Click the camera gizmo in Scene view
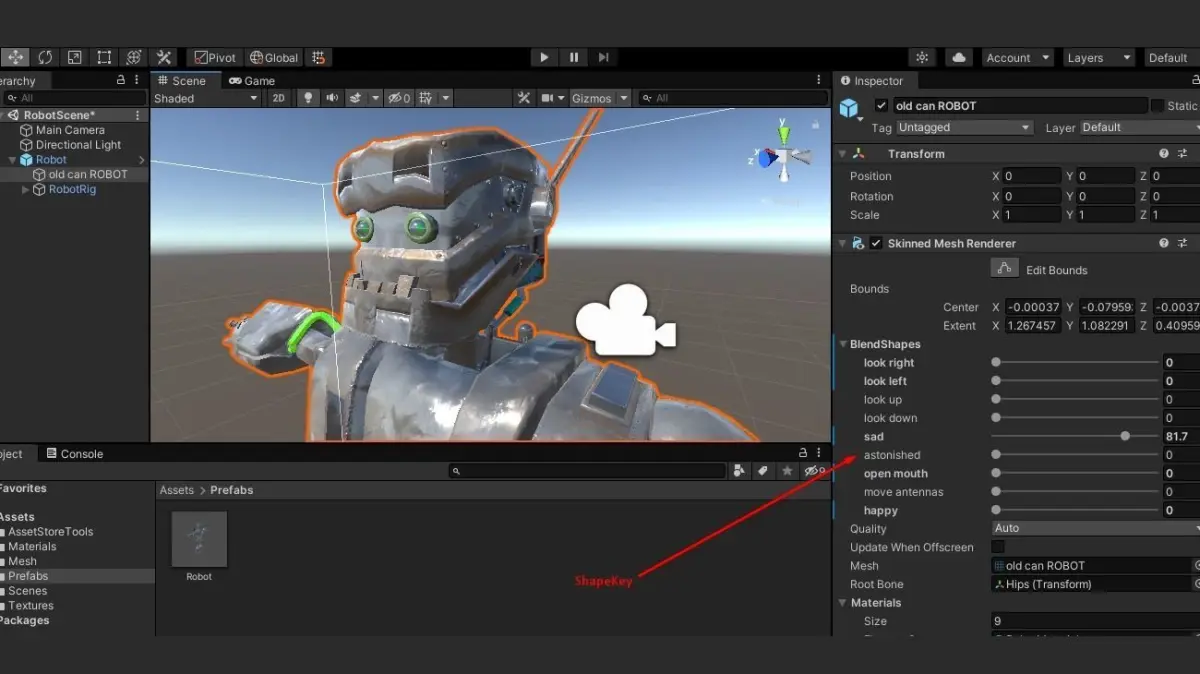This screenshot has width=1200, height=674. 625,321
